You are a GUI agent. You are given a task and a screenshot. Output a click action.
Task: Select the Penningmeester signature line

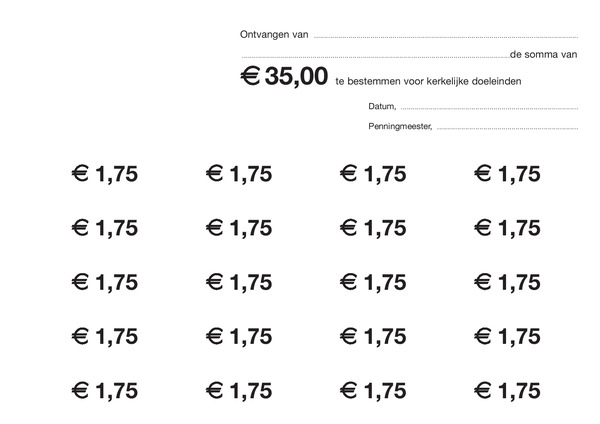[507, 129]
